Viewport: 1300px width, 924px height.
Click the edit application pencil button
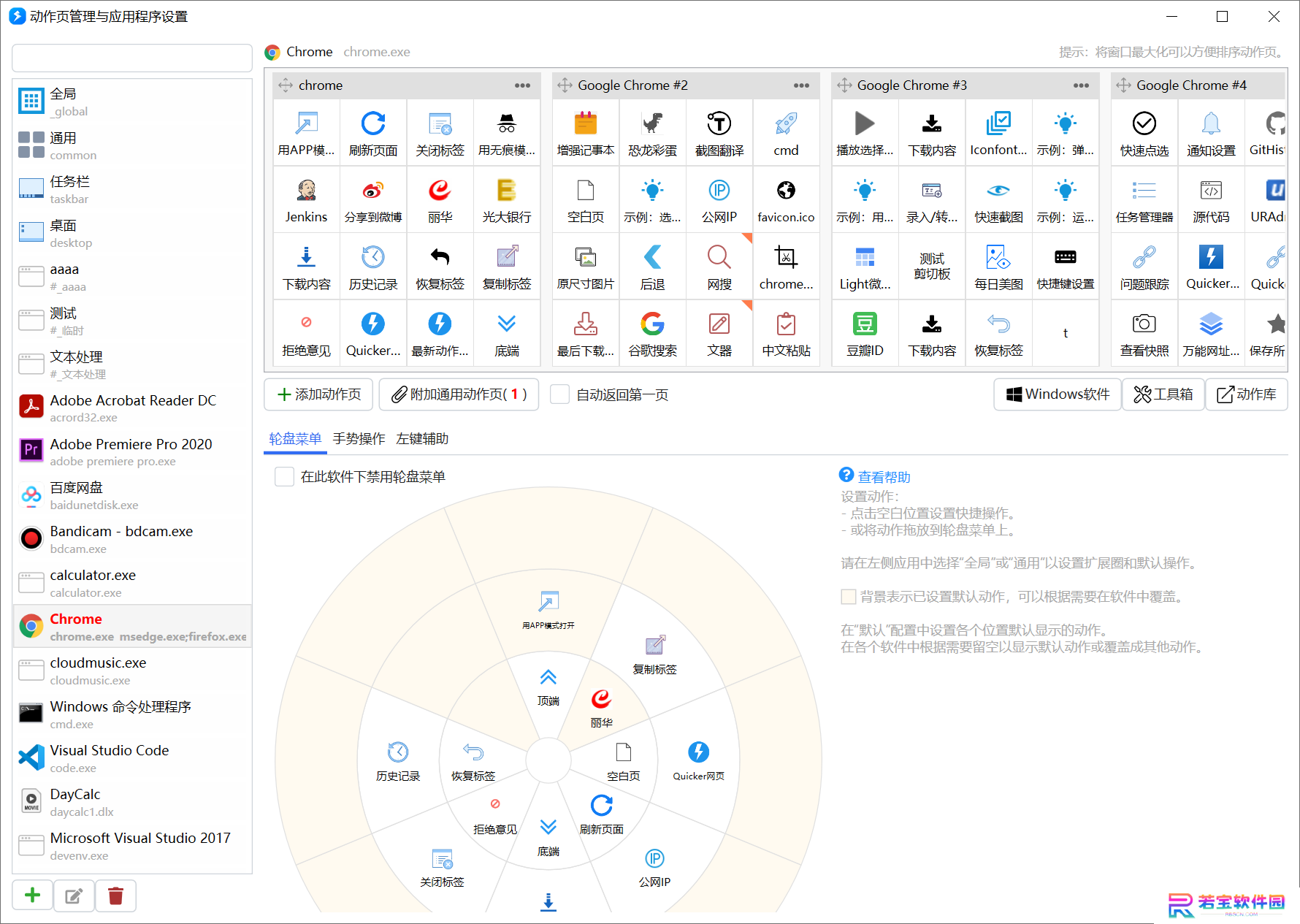click(x=74, y=896)
